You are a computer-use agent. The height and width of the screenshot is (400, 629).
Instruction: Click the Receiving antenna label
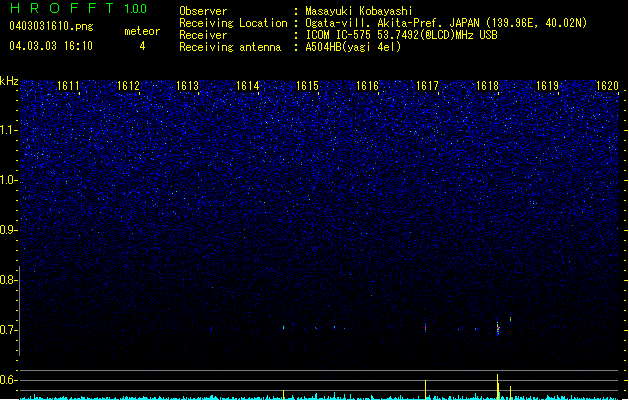point(230,47)
